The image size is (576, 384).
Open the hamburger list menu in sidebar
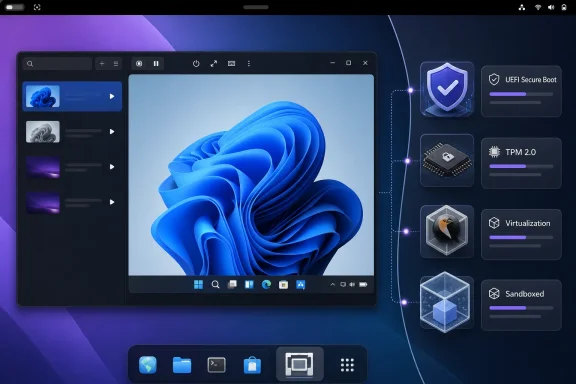[x=116, y=64]
